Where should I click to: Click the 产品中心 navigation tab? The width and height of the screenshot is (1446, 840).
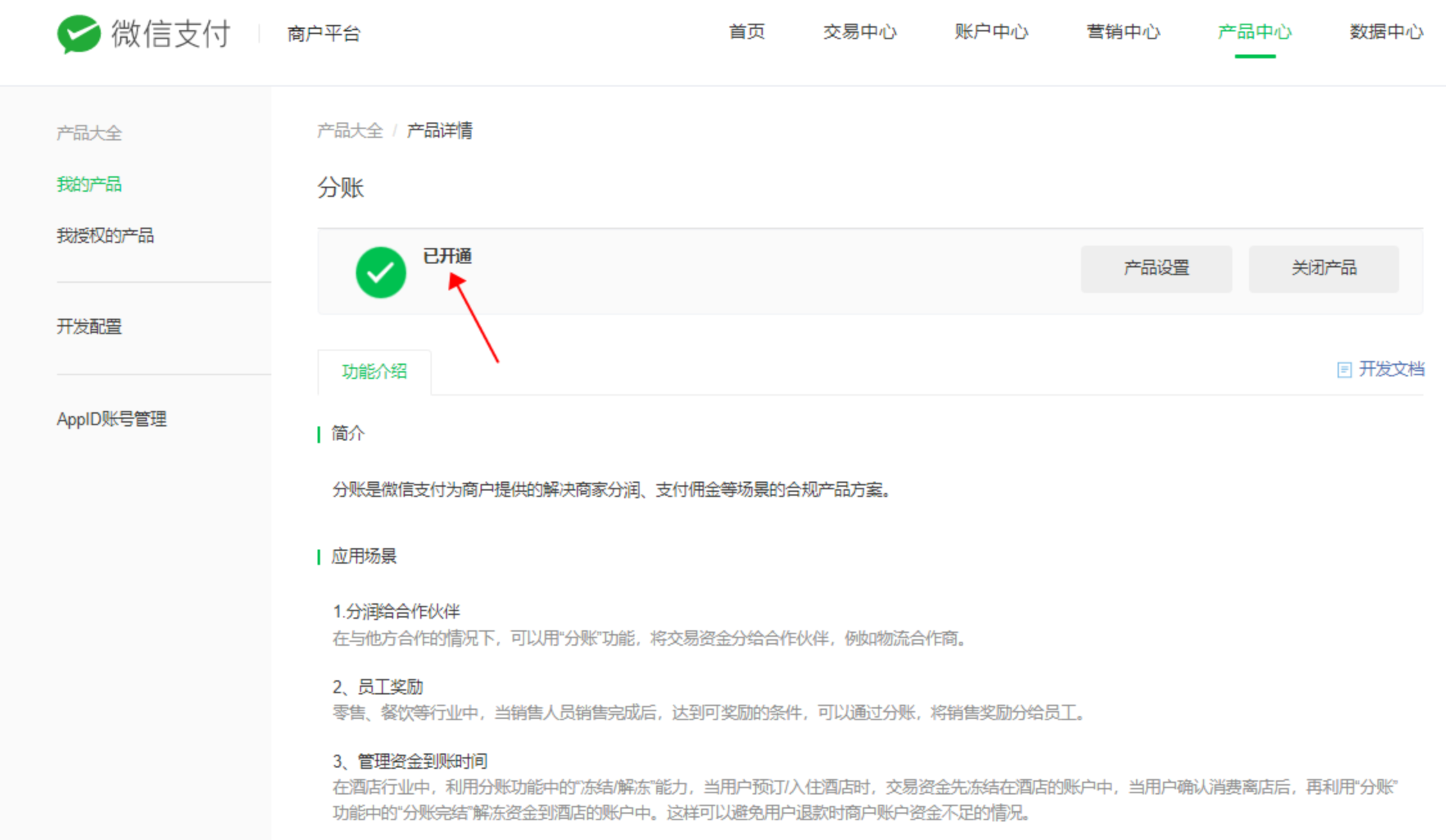(1254, 31)
